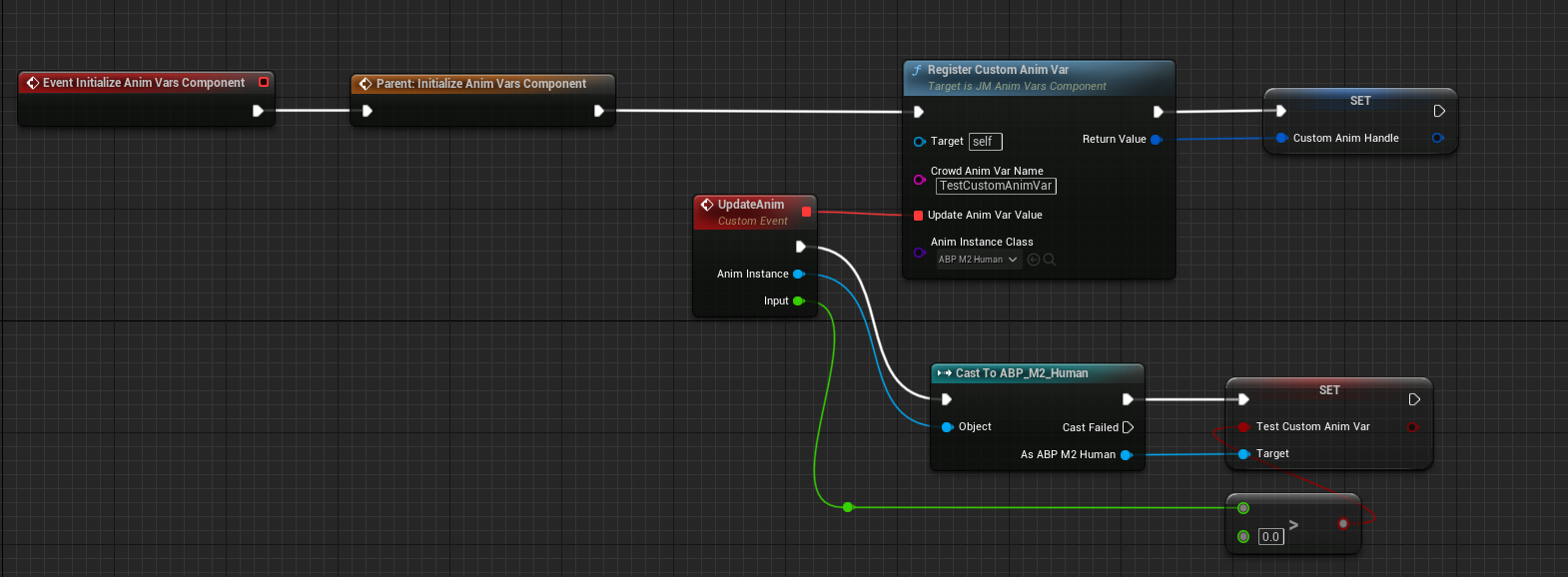Click the use-selected arrow icon beside ABP M2 Human
1568x577 pixels.
click(1034, 260)
